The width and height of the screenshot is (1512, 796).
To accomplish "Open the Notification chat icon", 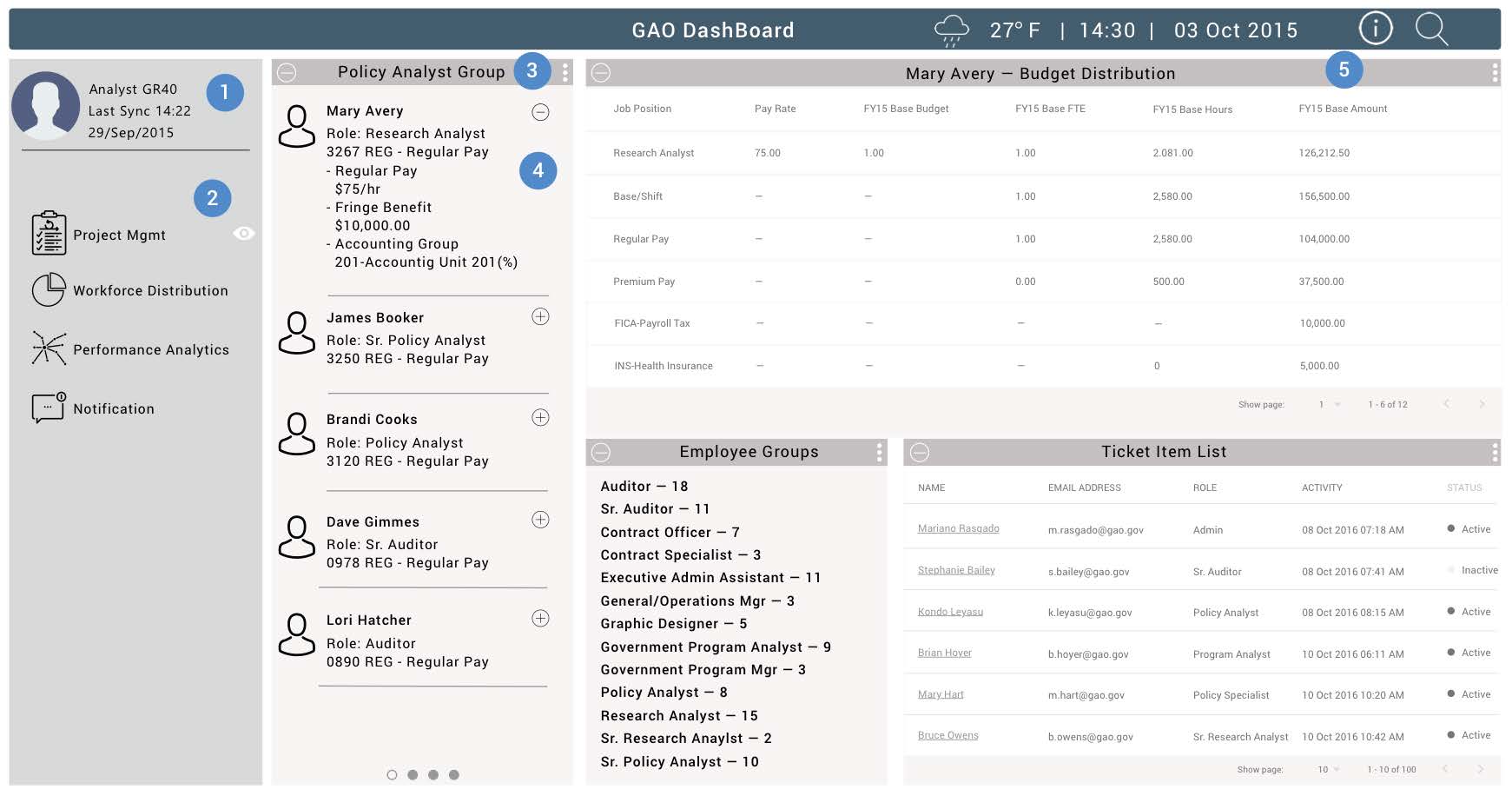I will pyautogui.click(x=49, y=408).
